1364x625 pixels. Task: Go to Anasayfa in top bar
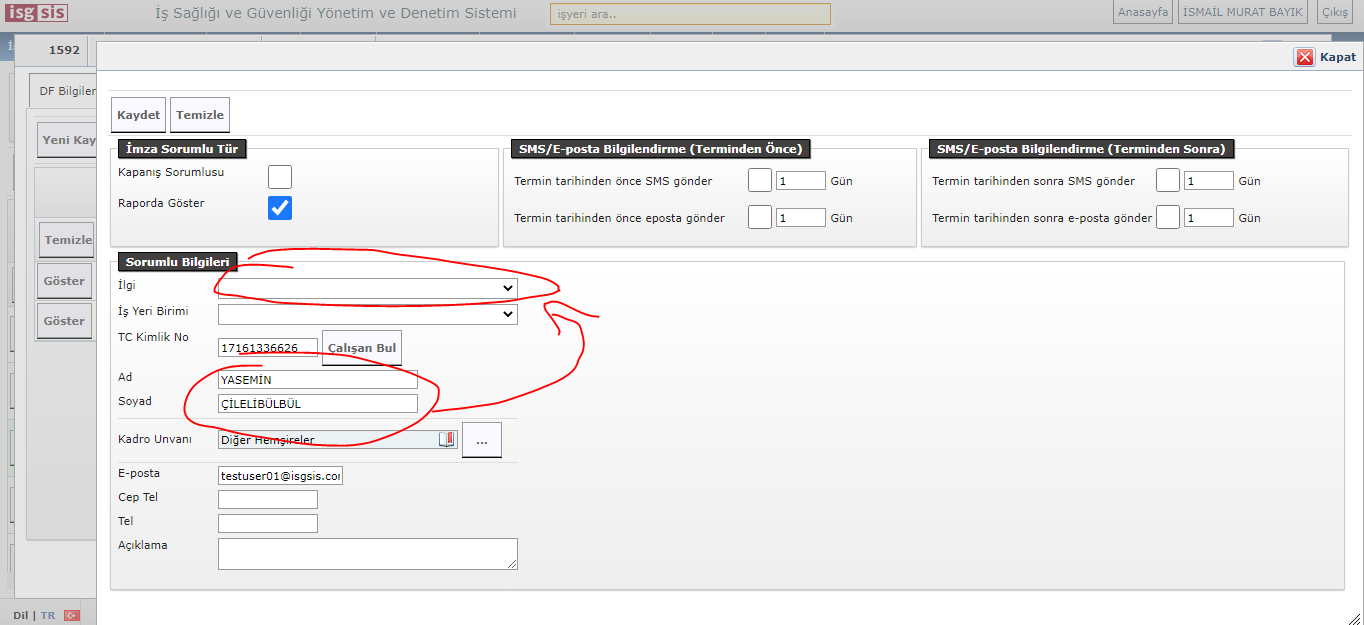pos(1142,12)
